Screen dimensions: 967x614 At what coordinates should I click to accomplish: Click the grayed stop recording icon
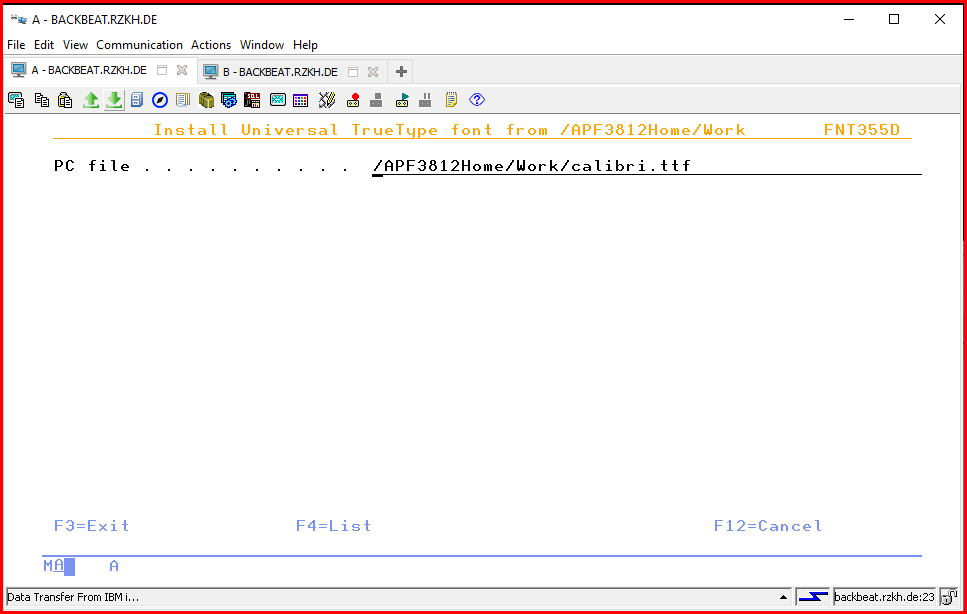pos(377,100)
